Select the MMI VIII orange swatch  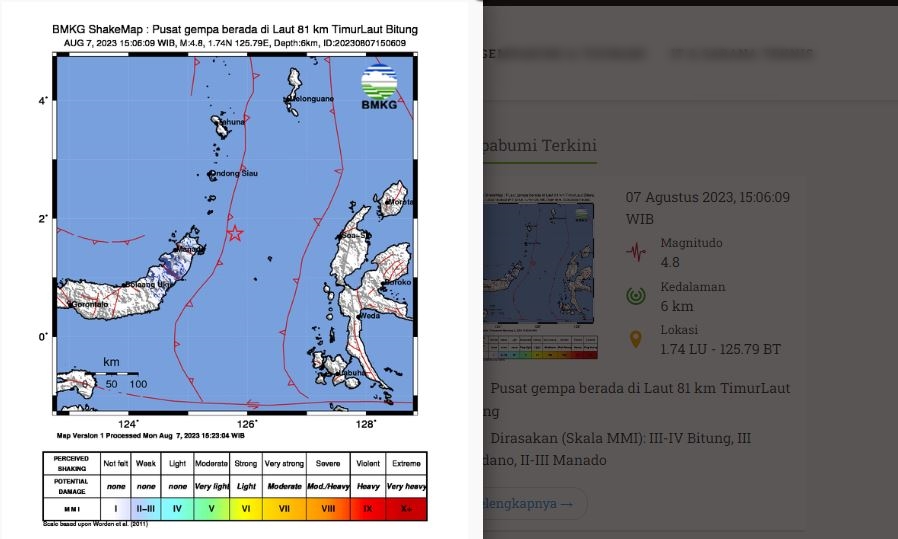(328, 509)
